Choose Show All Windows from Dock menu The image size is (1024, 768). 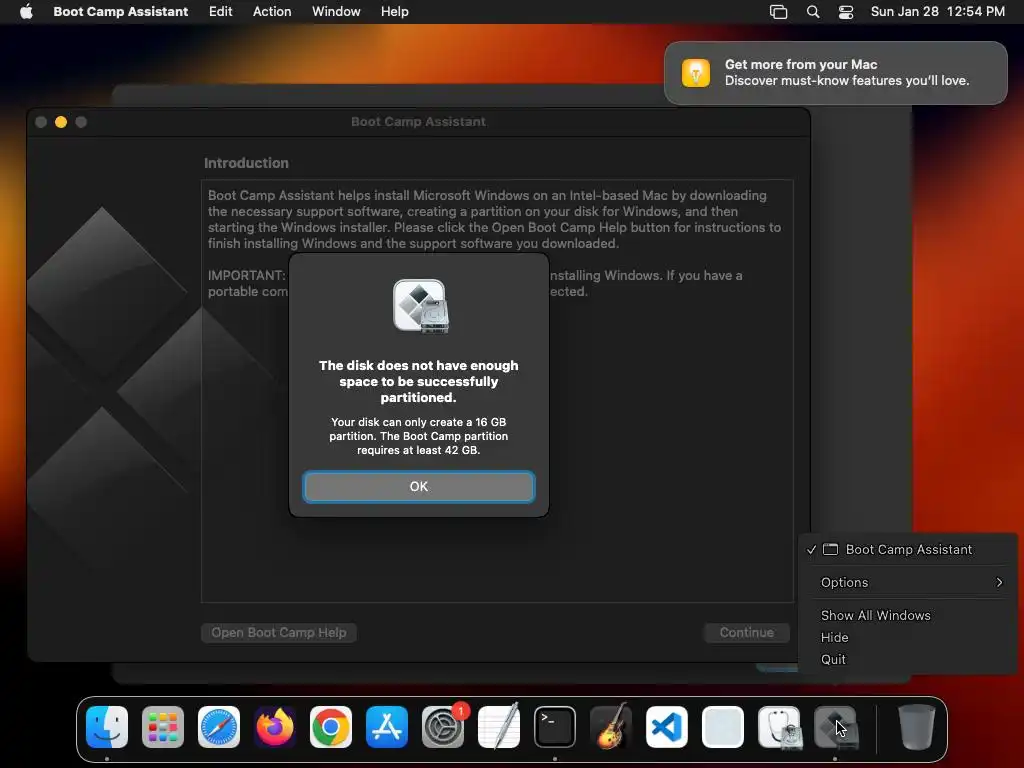[x=908, y=615]
